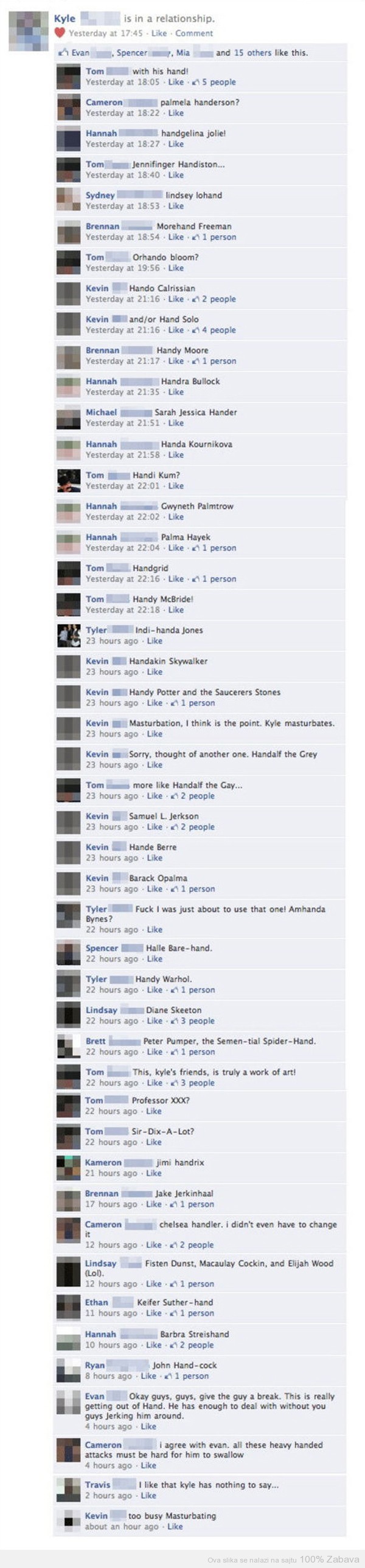This screenshot has width=365, height=1568.
Task: Like Kyle's relationship status post
Action: (x=159, y=33)
